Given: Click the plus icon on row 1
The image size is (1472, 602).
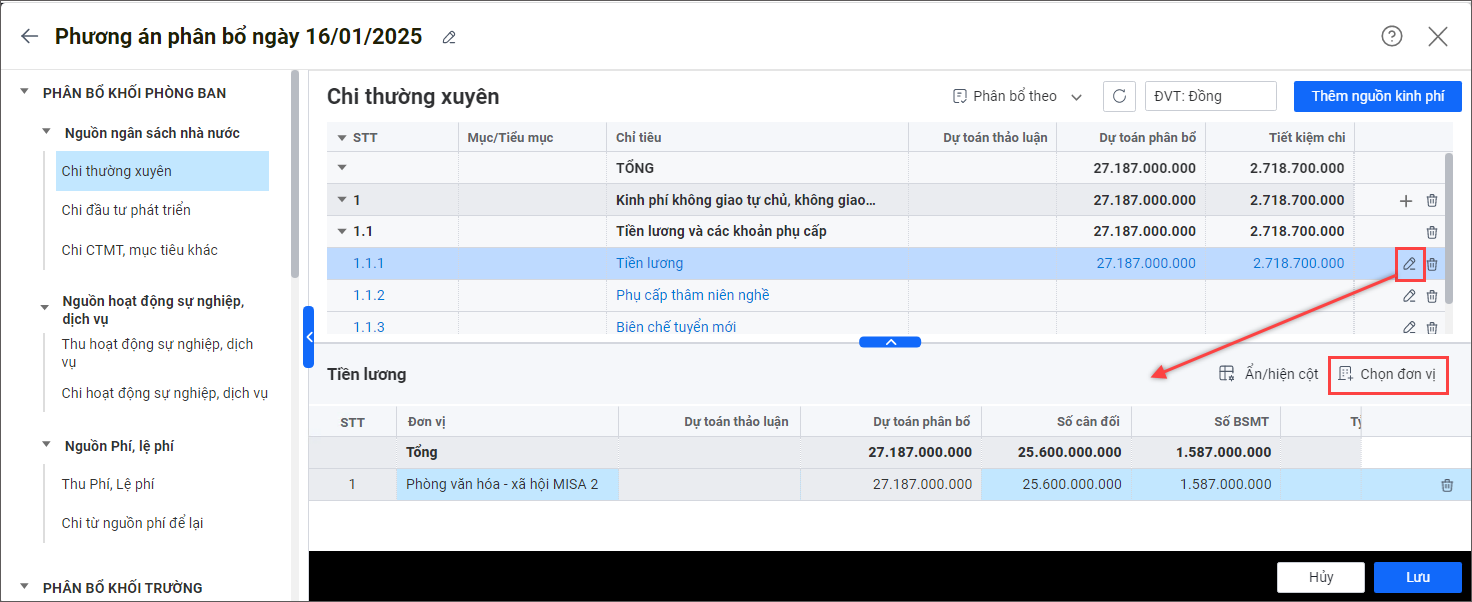Looking at the screenshot, I should coord(1405,201).
